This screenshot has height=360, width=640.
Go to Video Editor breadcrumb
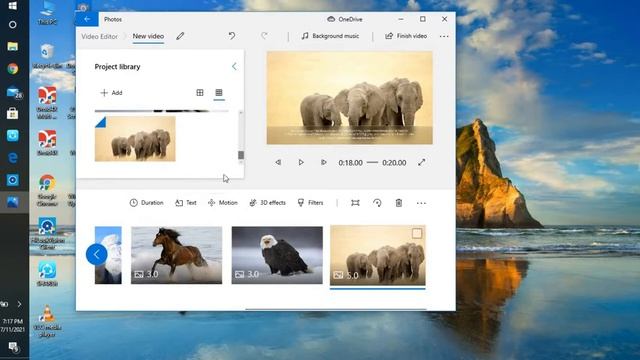point(99,36)
